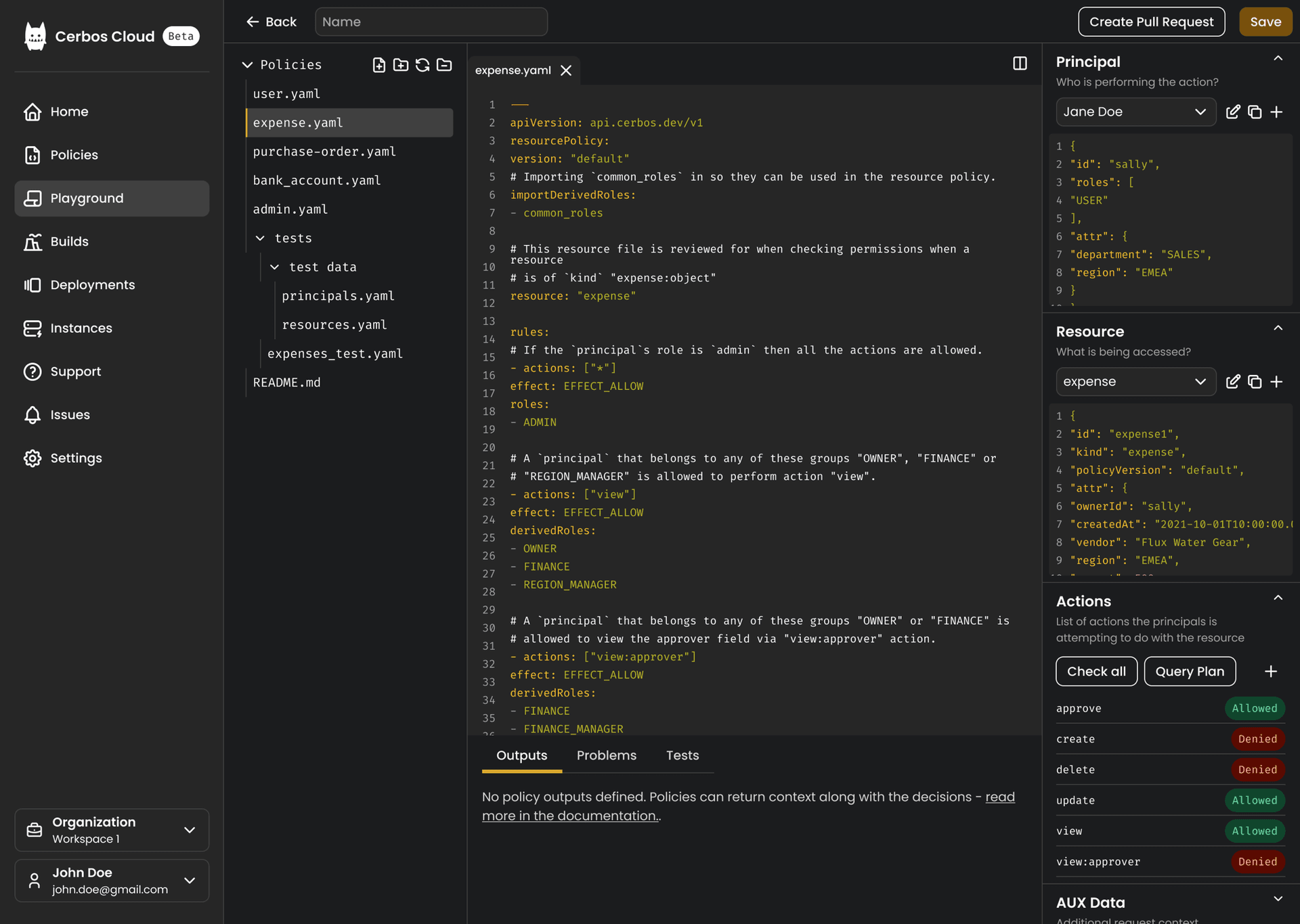Open Settings in the sidebar

[x=112, y=458]
